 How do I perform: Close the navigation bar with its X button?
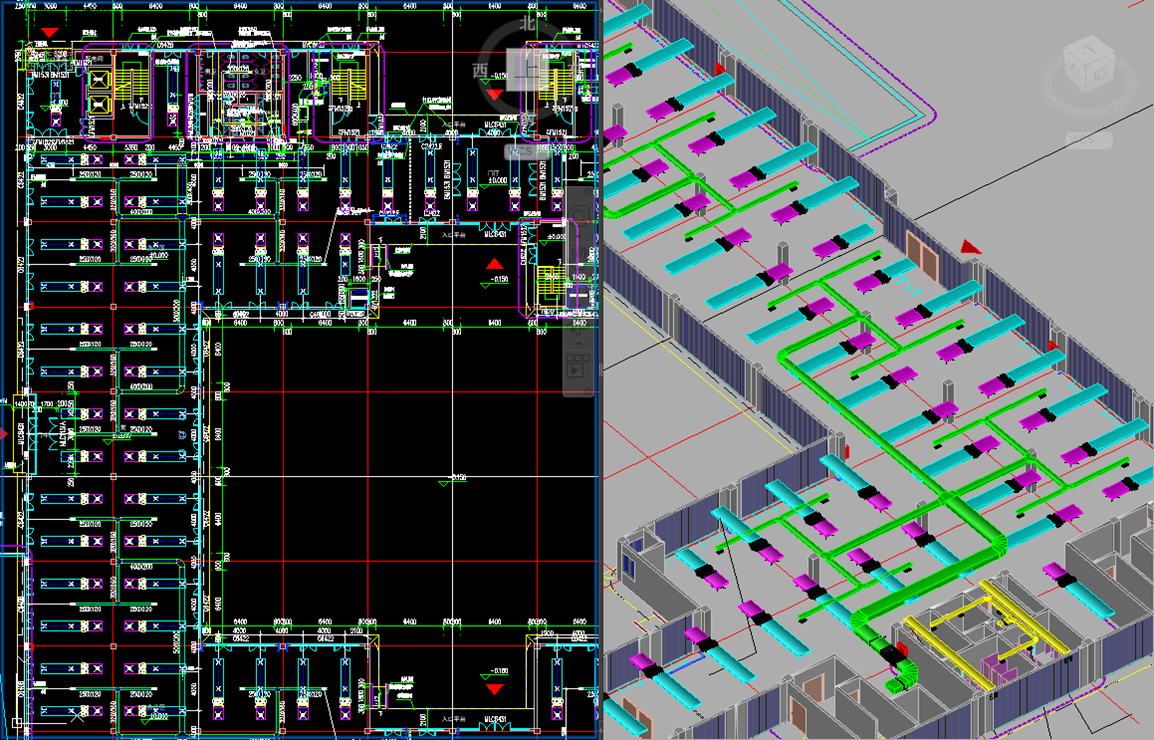point(588,191)
